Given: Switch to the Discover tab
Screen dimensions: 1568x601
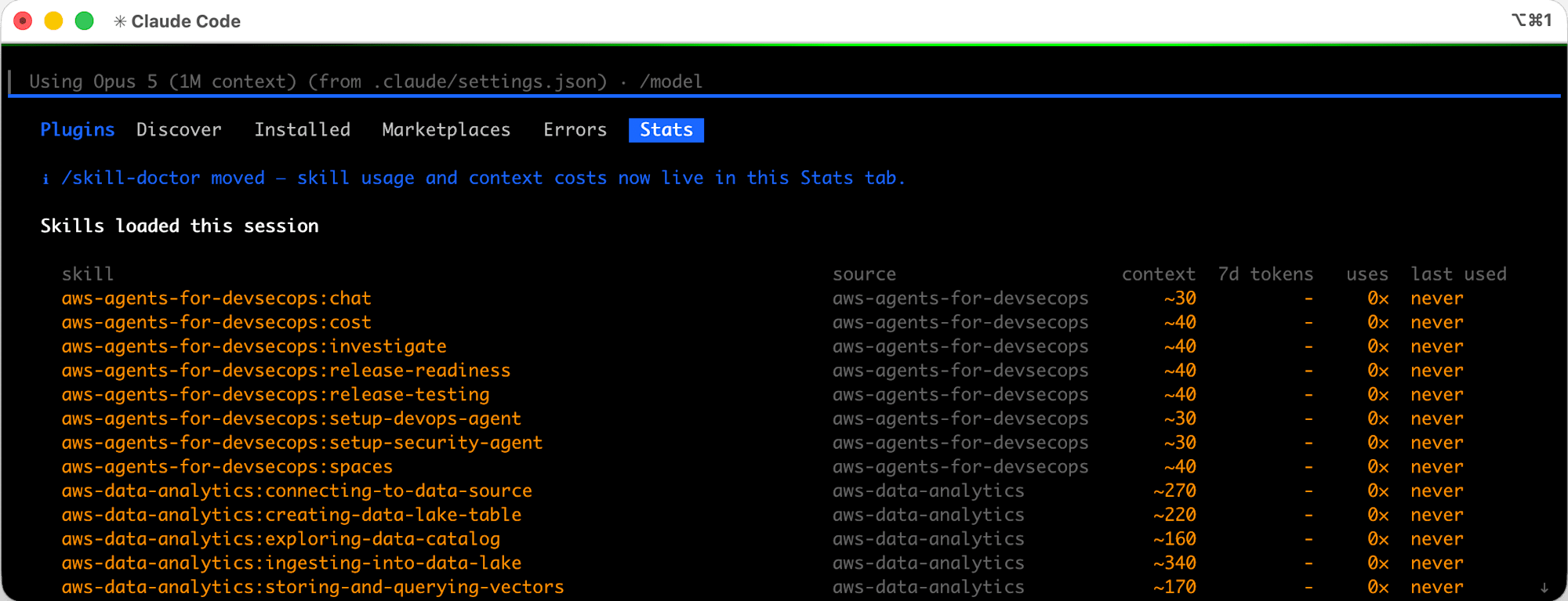Looking at the screenshot, I should click(x=179, y=130).
